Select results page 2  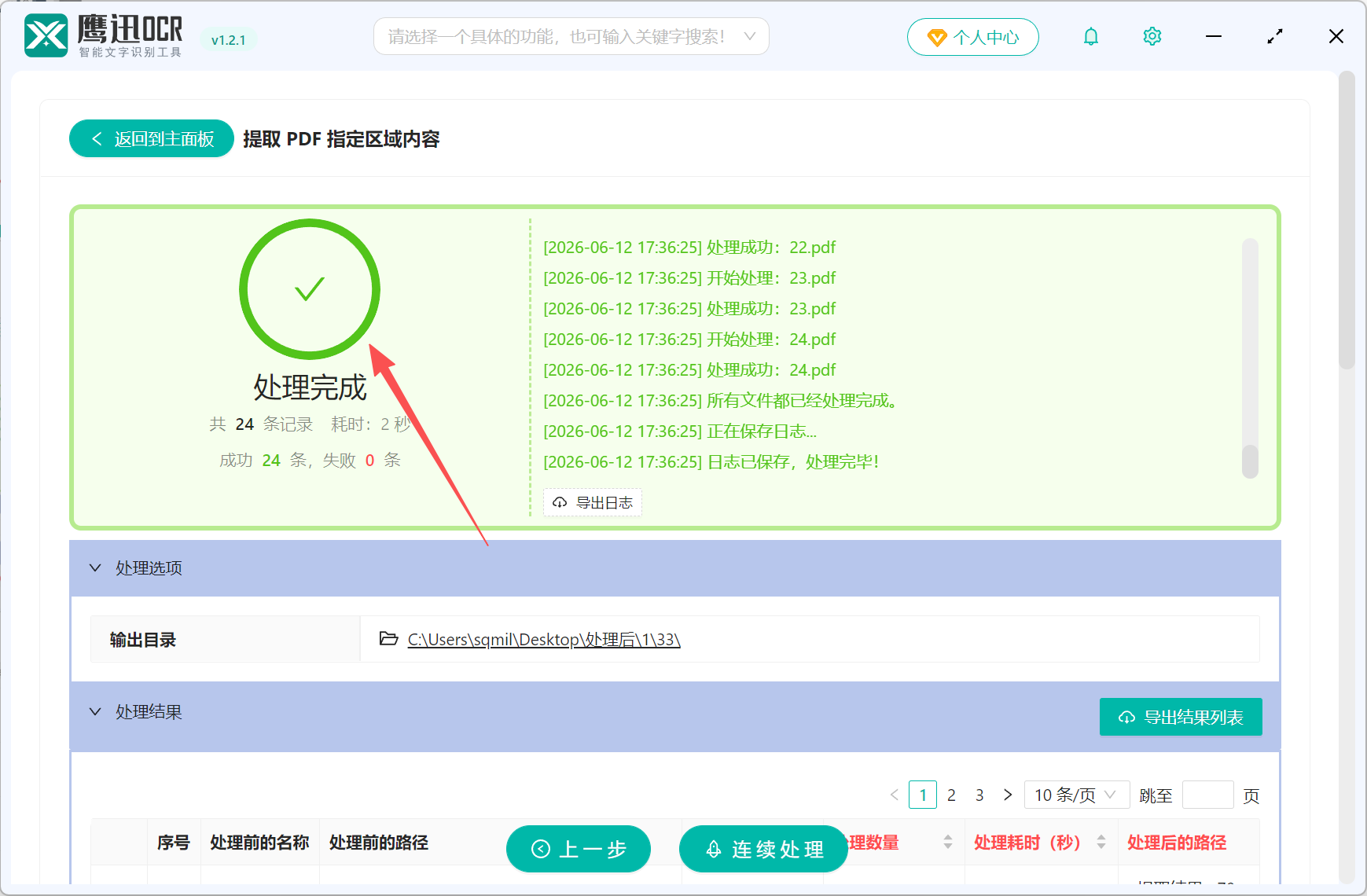click(951, 795)
